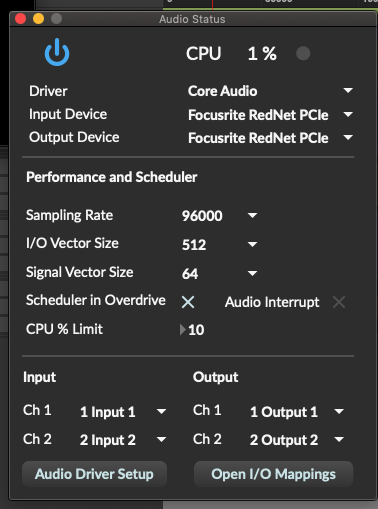The width and height of the screenshot is (378, 509).
Task: Toggle the blue audio power icon
Action: pos(57,52)
